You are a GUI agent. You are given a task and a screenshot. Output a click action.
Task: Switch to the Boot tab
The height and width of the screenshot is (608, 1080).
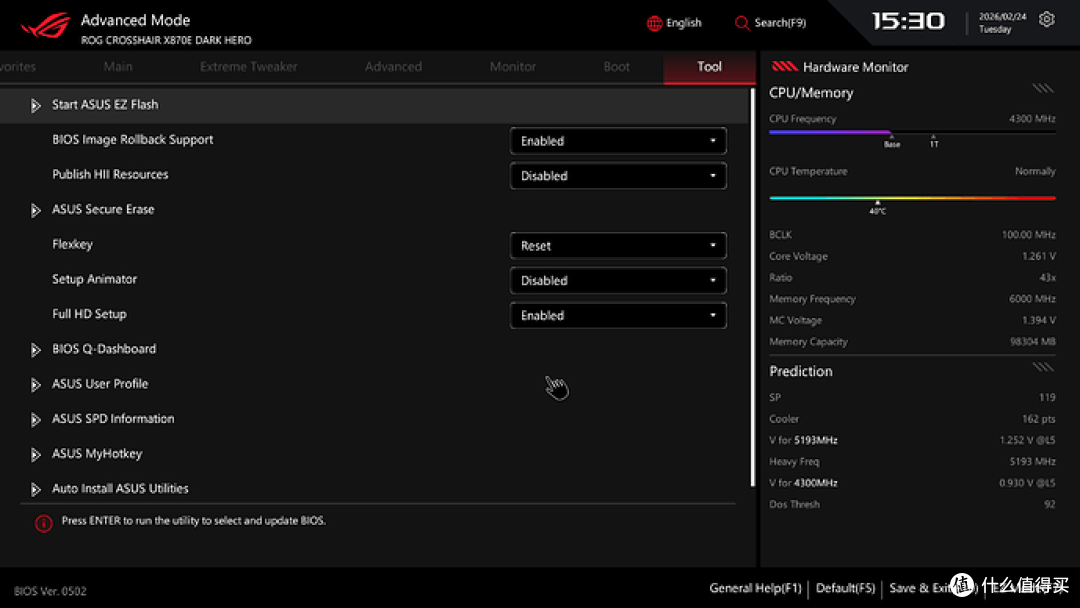(616, 67)
